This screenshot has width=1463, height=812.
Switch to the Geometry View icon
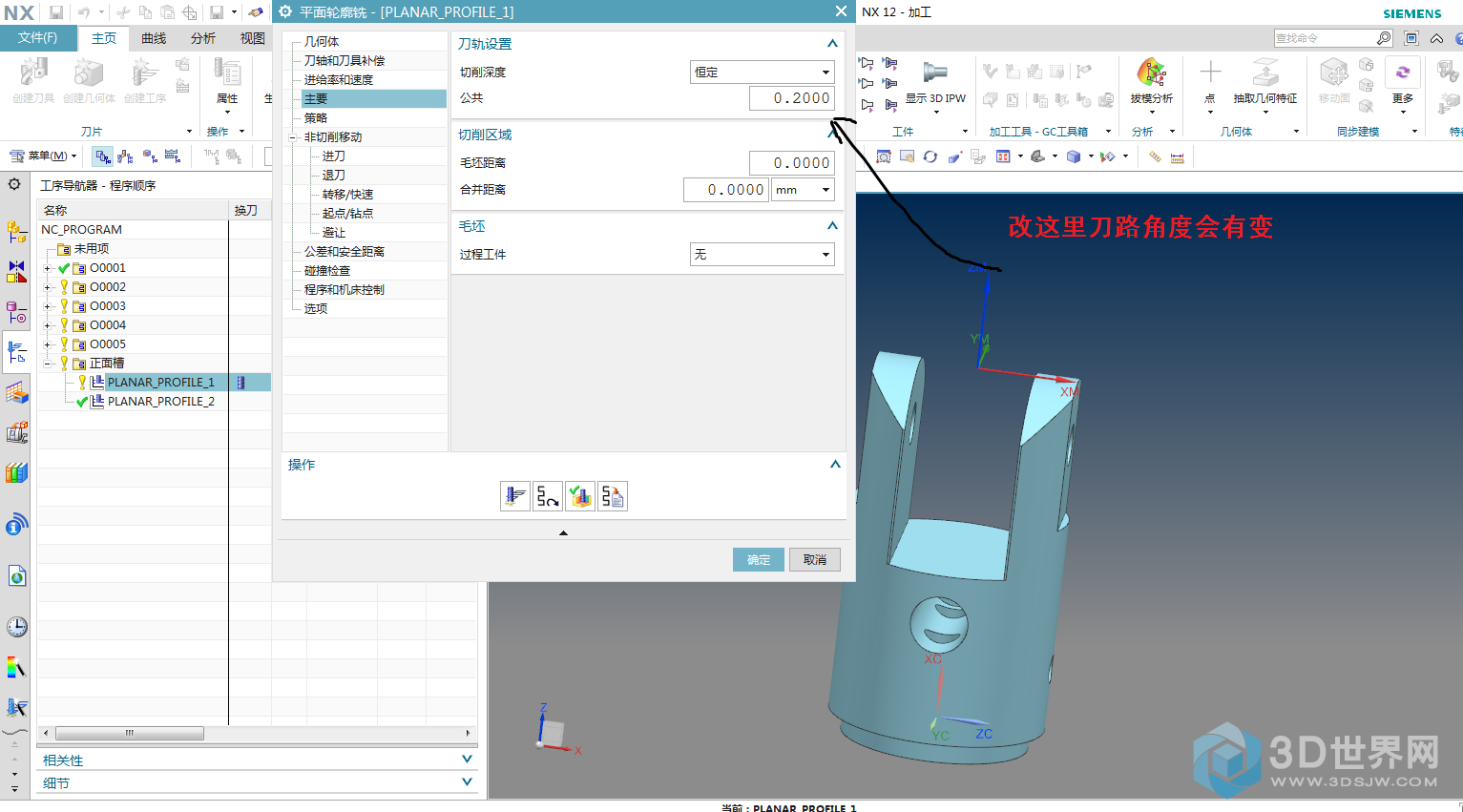click(150, 156)
